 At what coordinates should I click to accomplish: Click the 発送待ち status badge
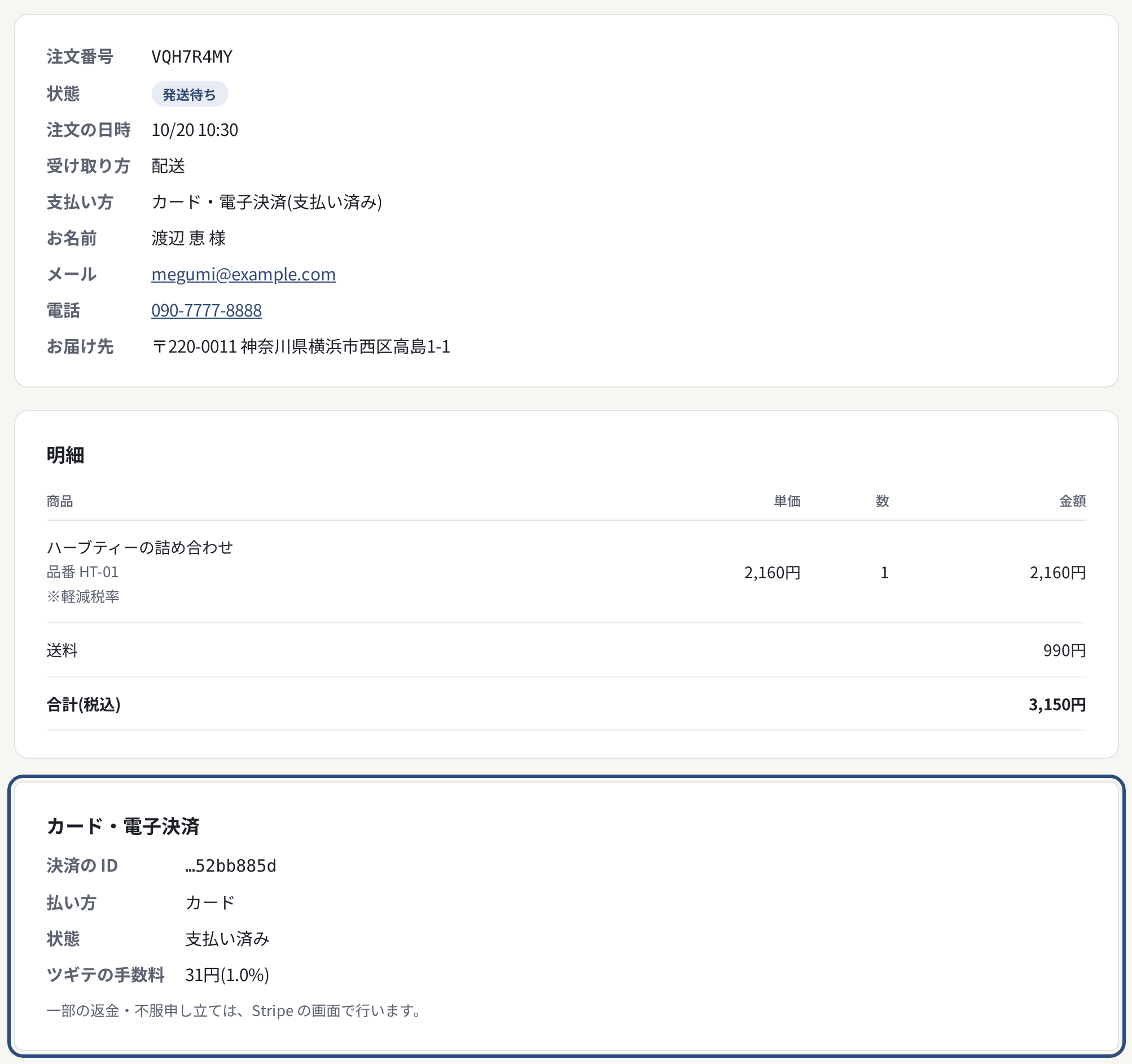(190, 94)
